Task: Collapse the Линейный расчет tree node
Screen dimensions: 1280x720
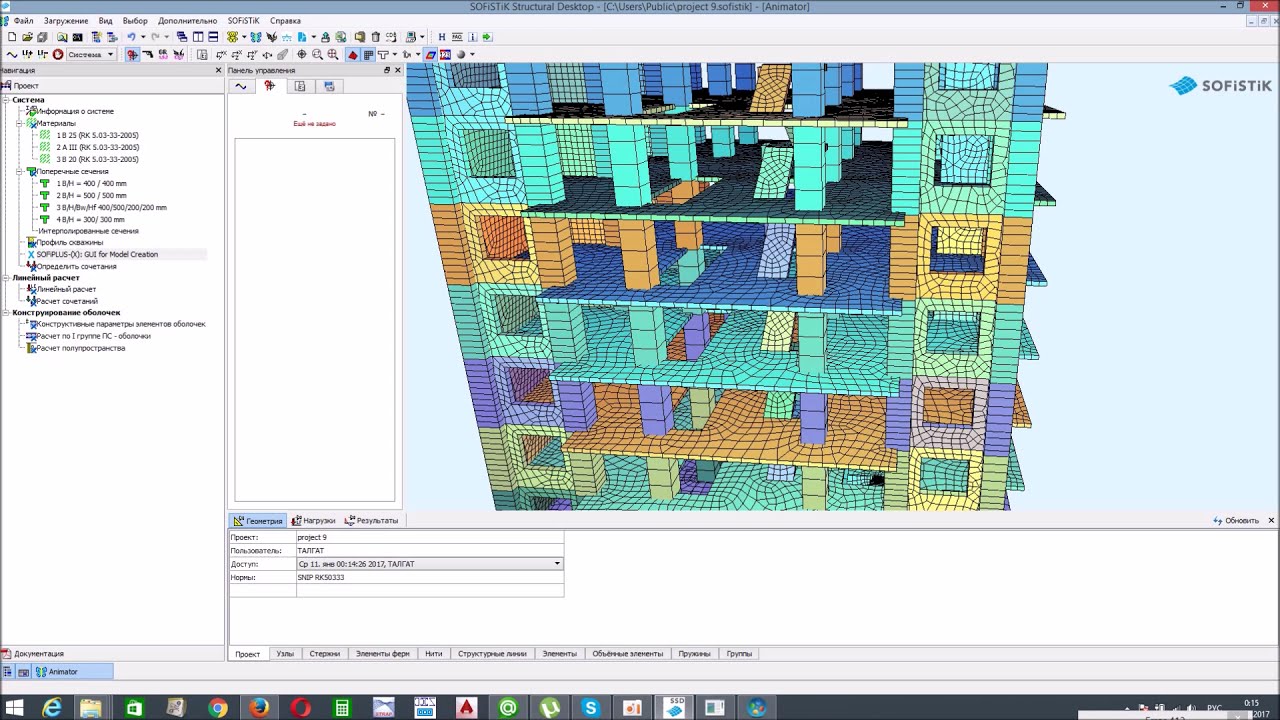Action: point(5,278)
